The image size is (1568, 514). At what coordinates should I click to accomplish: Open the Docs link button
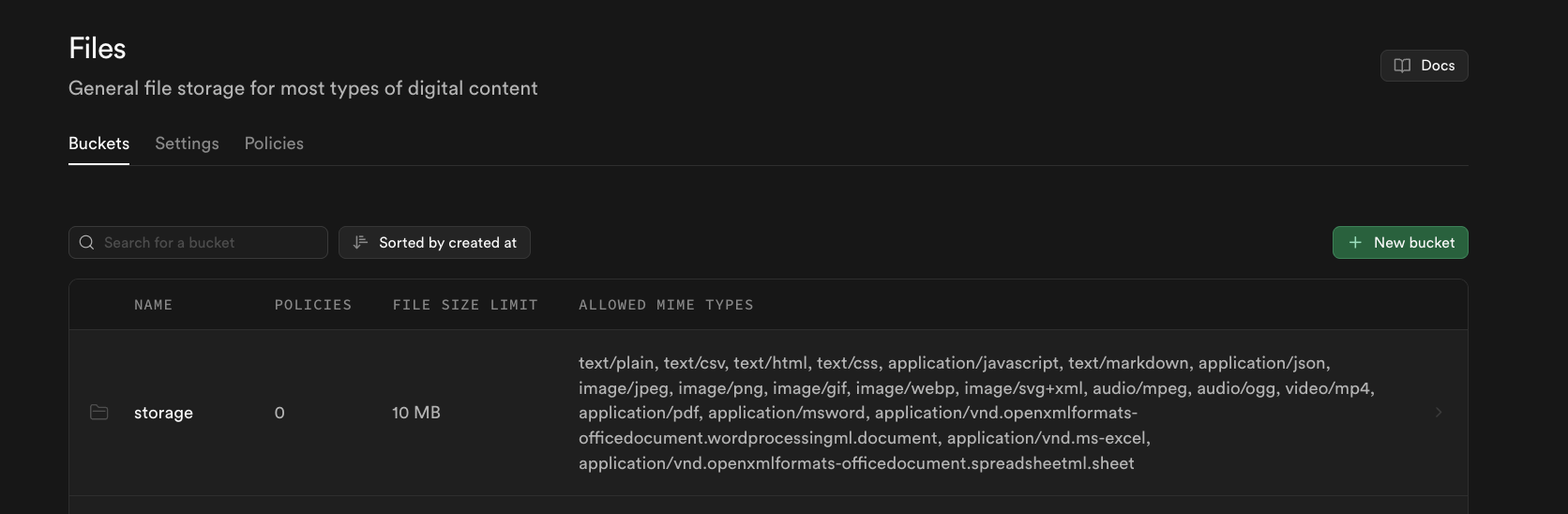pyautogui.click(x=1424, y=66)
